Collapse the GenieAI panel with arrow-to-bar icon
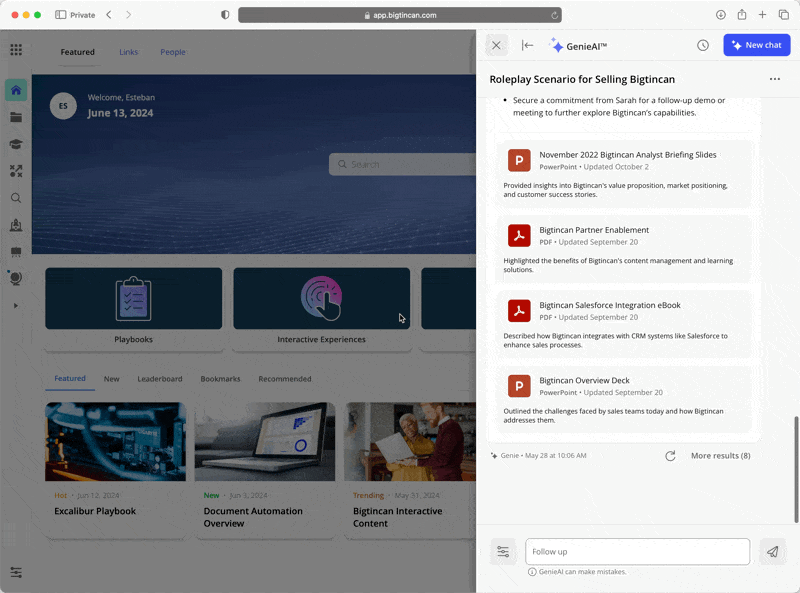 528,45
